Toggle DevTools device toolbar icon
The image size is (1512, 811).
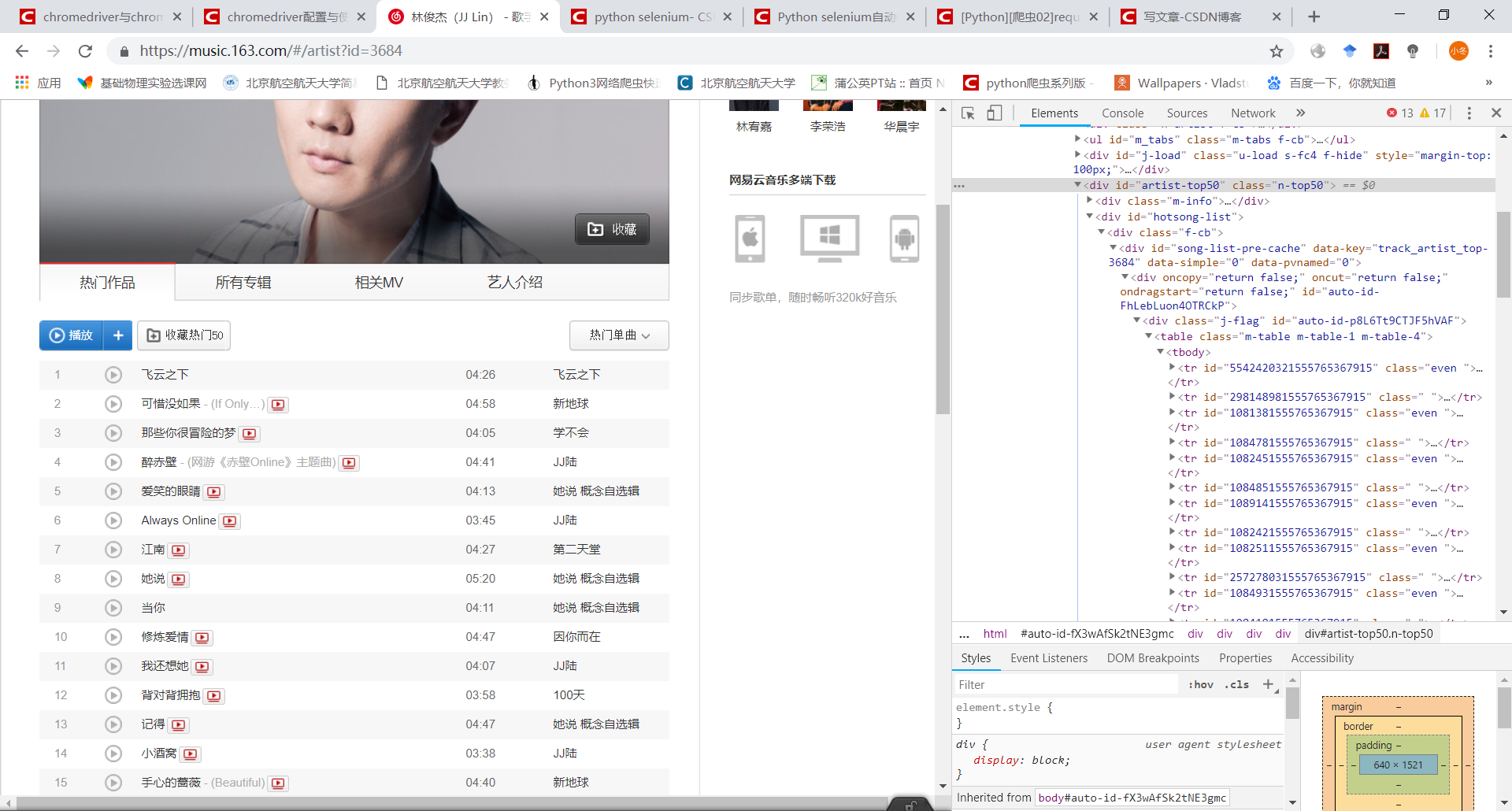coord(995,113)
